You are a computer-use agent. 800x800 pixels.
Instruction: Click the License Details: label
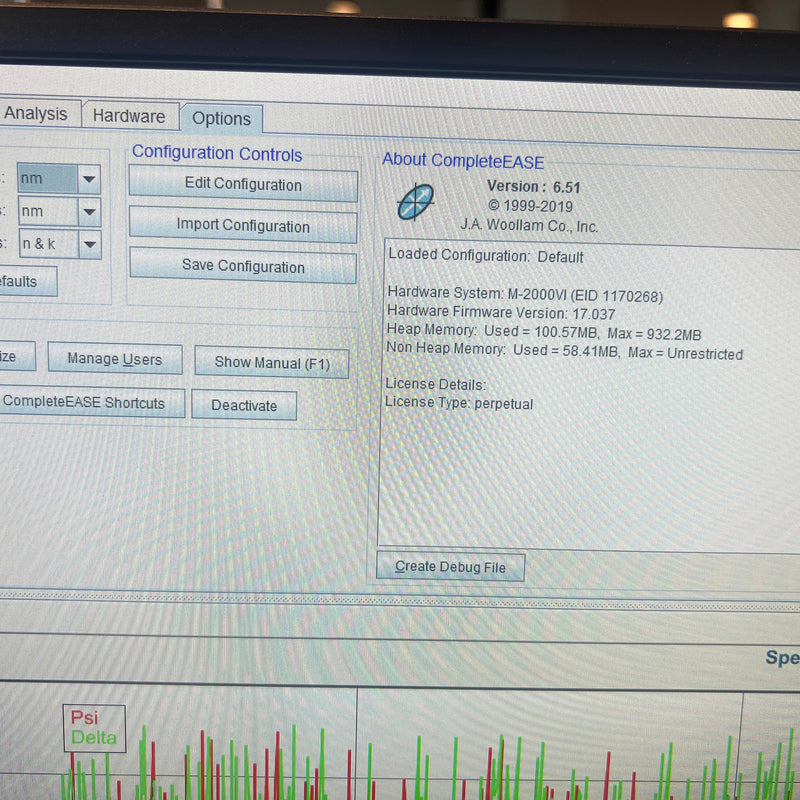(x=435, y=384)
